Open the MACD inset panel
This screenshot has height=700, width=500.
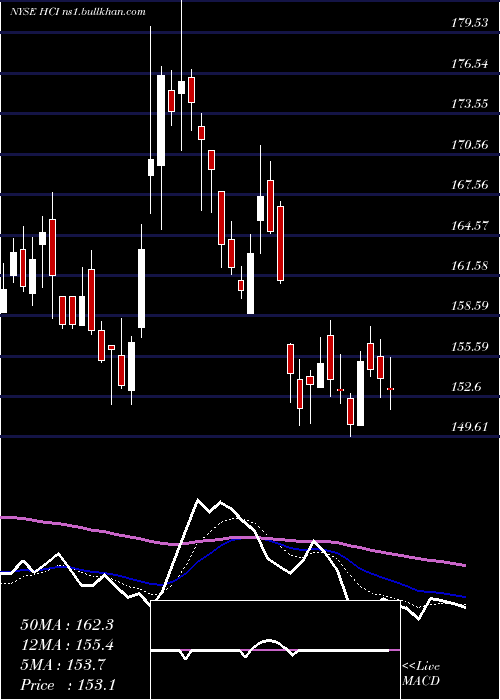[x=275, y=650]
